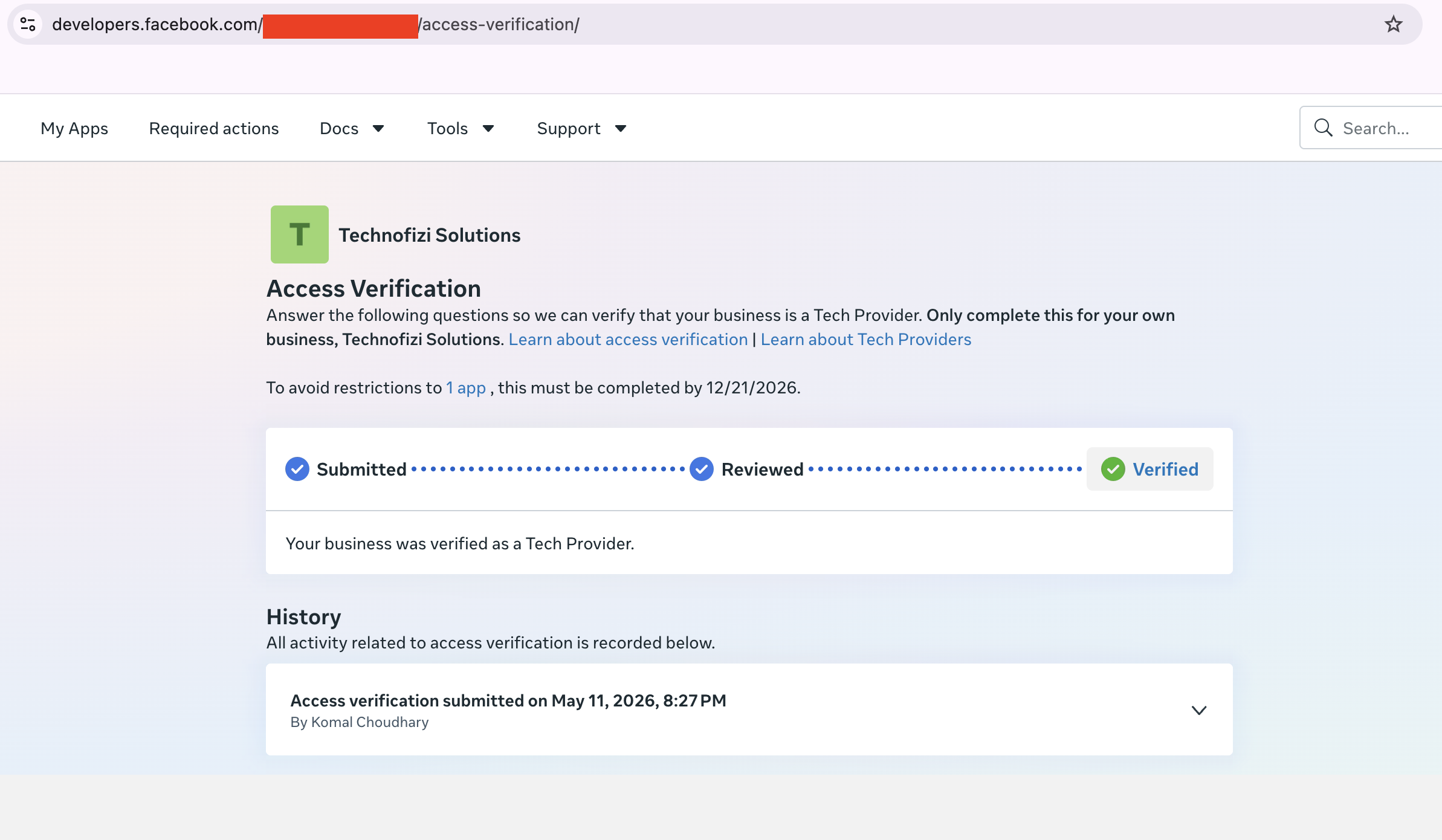Screen dimensions: 1442x840
Task: Open Required actions page
Action: [x=214, y=128]
